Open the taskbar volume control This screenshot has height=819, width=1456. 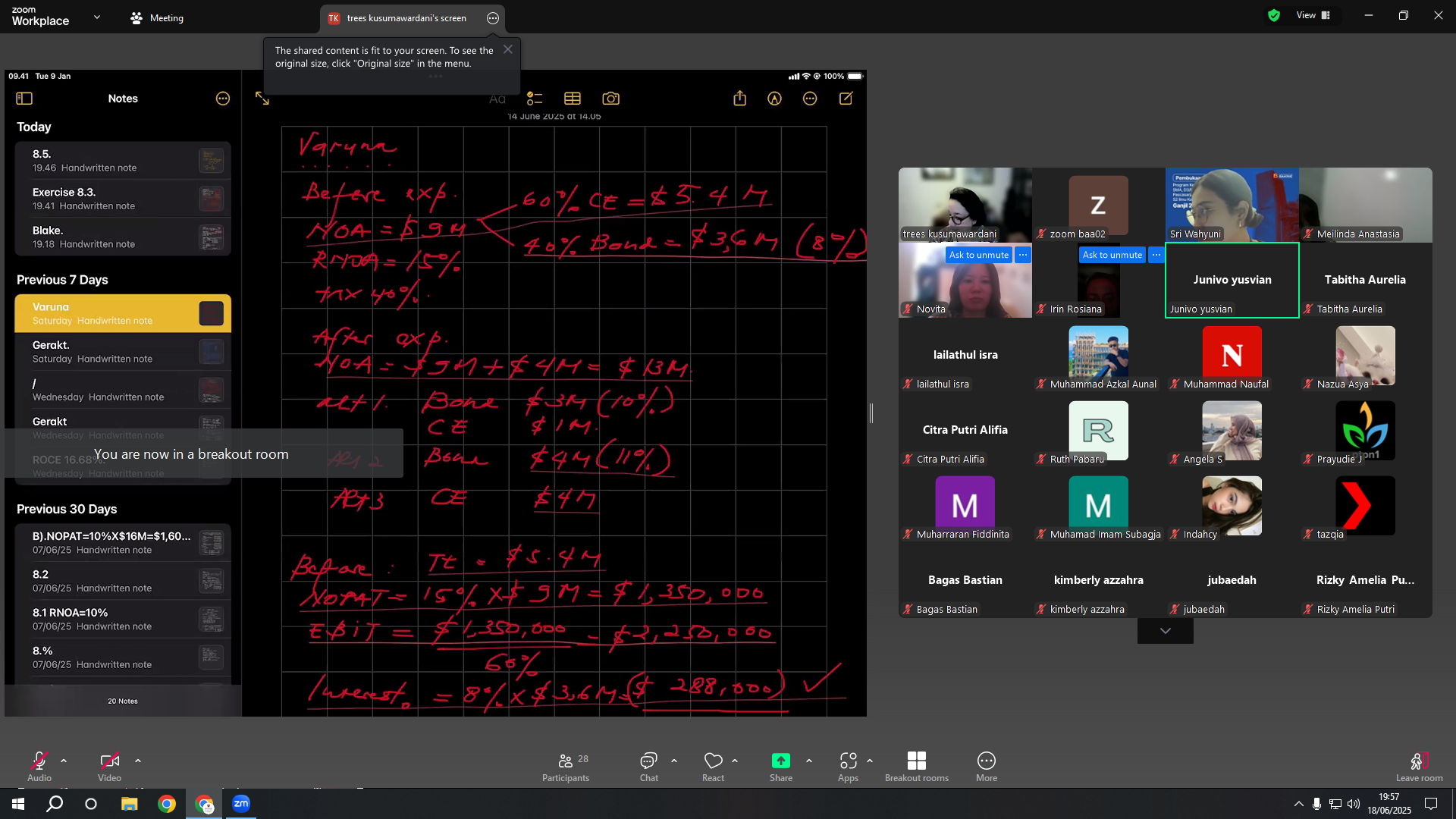point(1354,804)
